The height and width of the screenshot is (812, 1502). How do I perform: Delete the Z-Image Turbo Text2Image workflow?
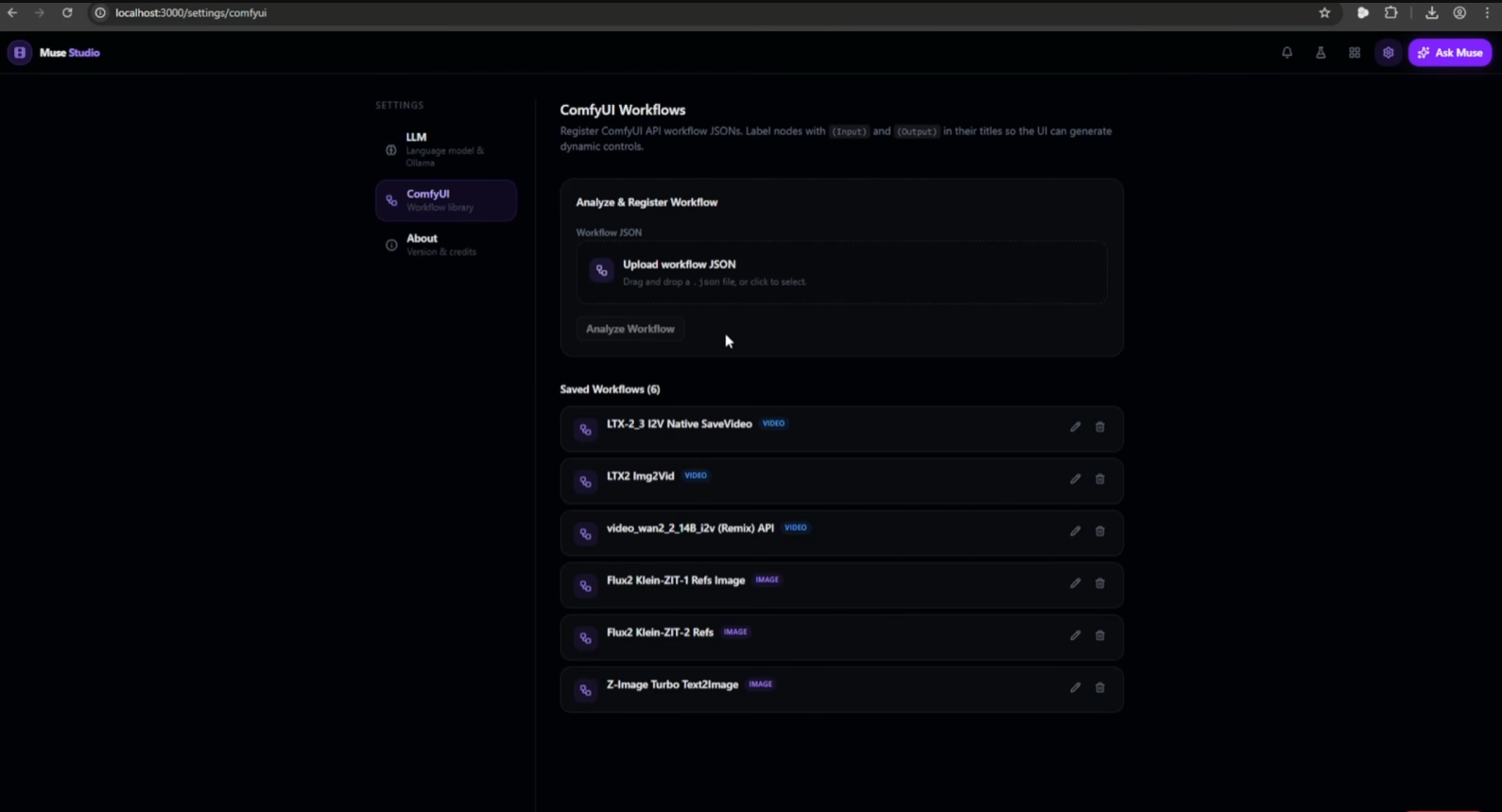1100,687
